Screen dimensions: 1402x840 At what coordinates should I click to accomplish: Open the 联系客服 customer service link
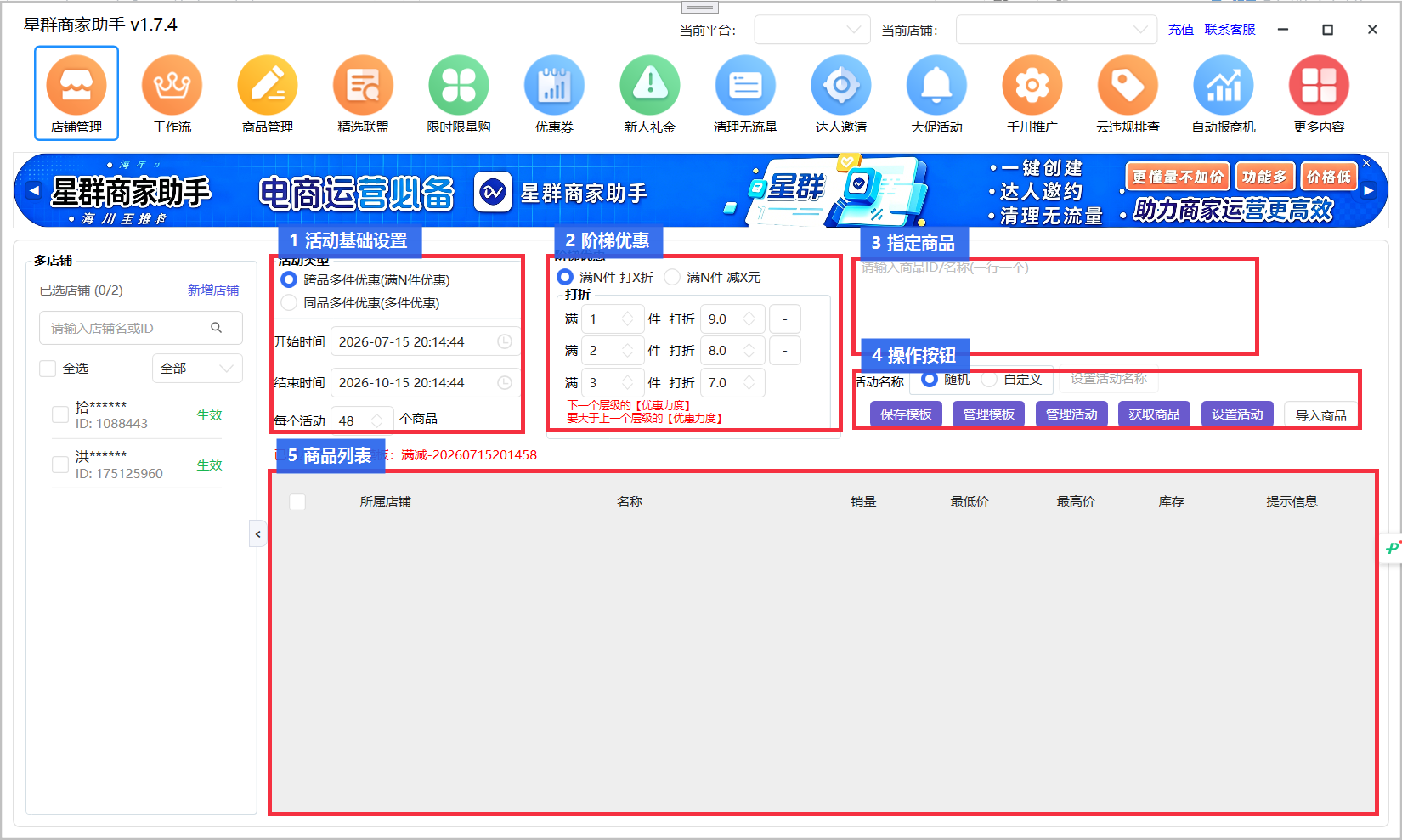pyautogui.click(x=1230, y=30)
